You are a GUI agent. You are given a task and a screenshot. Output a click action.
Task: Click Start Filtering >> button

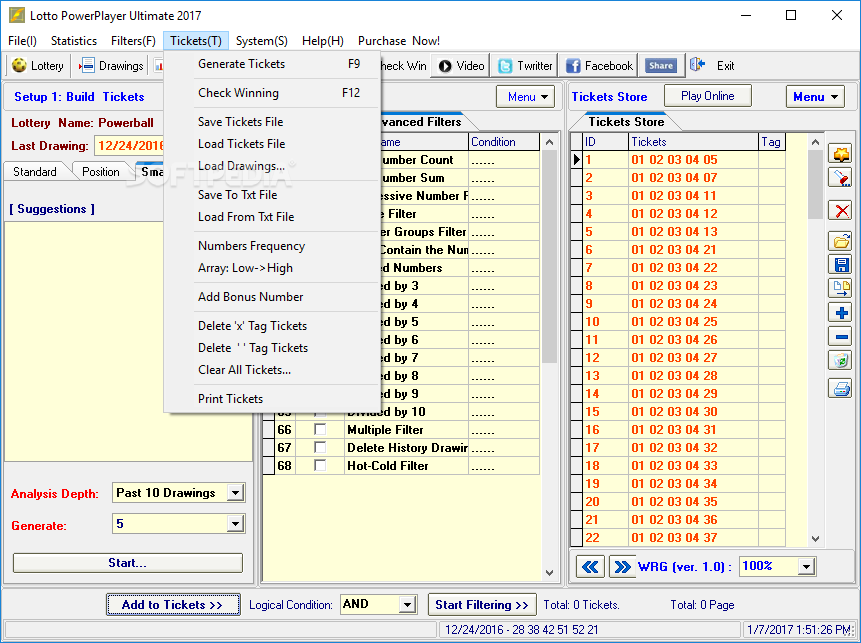(482, 605)
